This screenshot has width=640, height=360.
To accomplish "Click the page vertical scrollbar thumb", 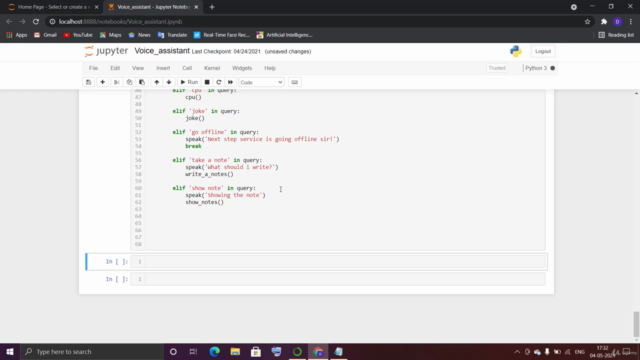I will [x=636, y=324].
